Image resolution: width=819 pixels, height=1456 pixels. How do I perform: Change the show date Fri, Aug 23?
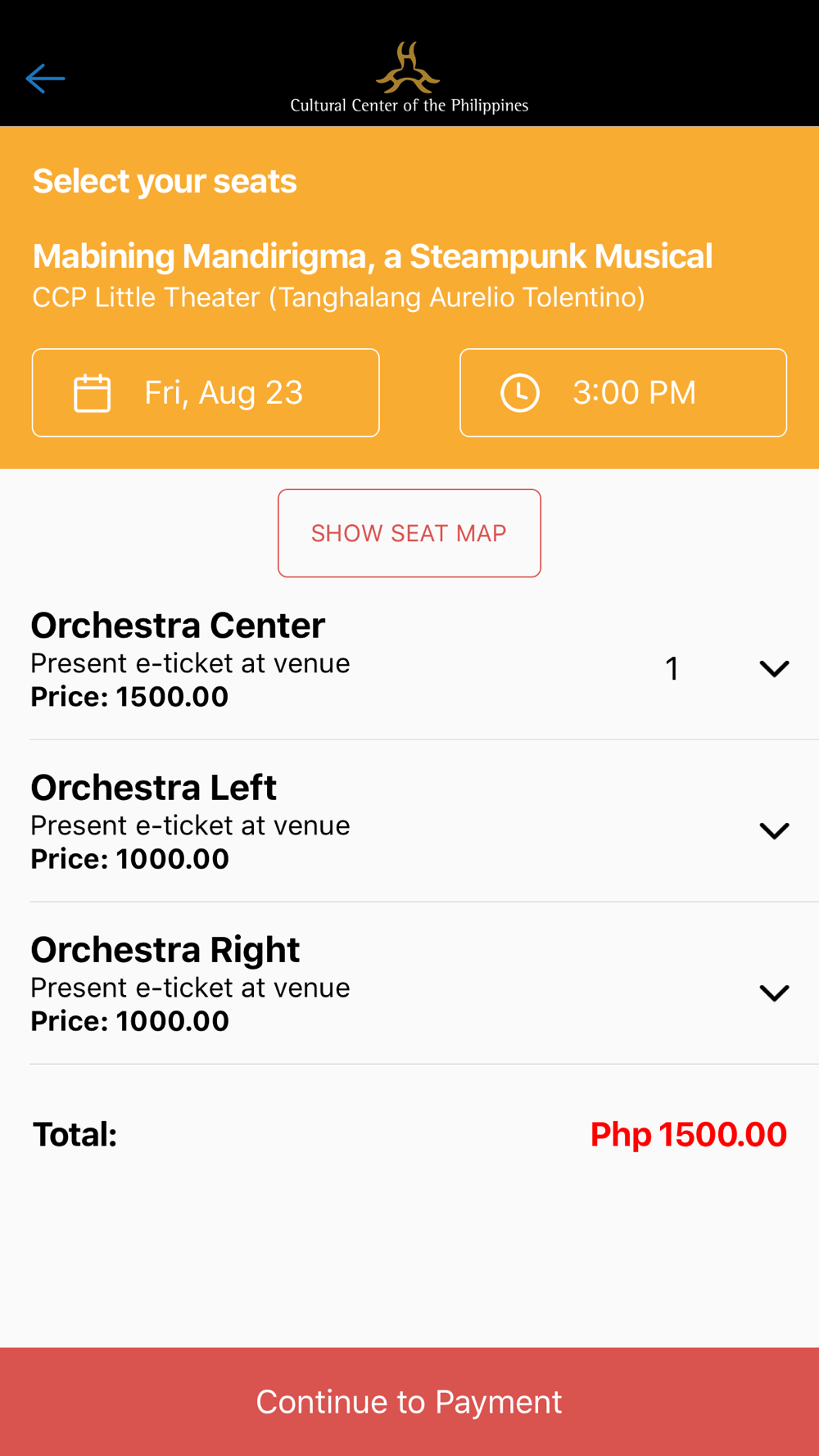tap(206, 393)
